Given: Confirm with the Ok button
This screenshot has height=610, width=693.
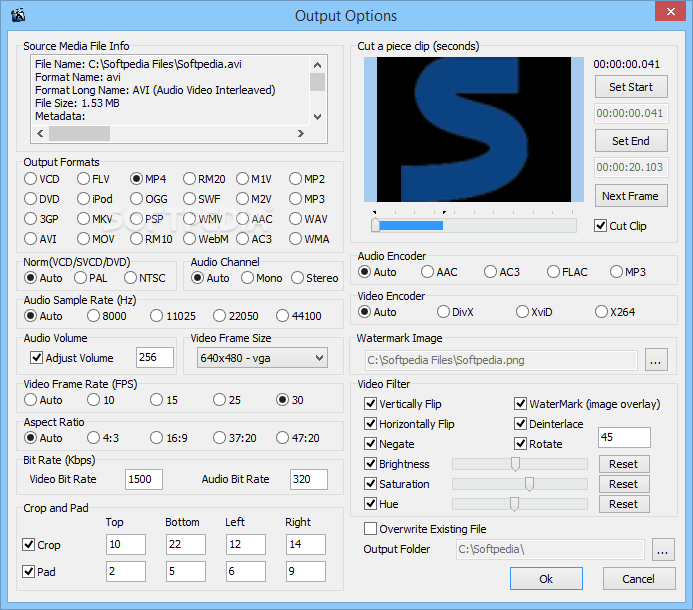Looking at the screenshot, I should [x=546, y=579].
